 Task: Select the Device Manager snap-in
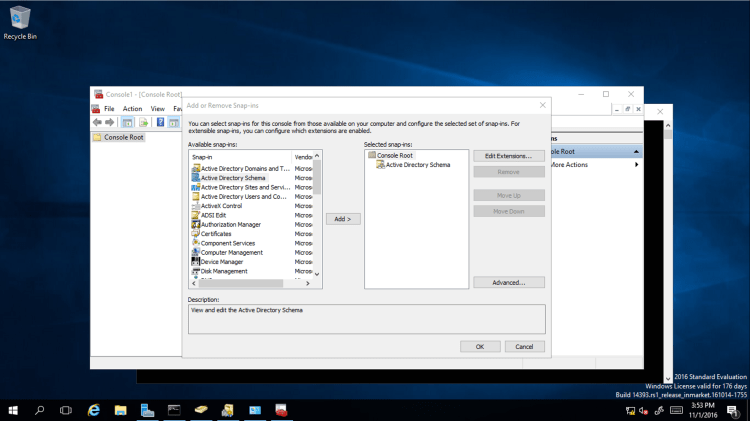click(222, 262)
